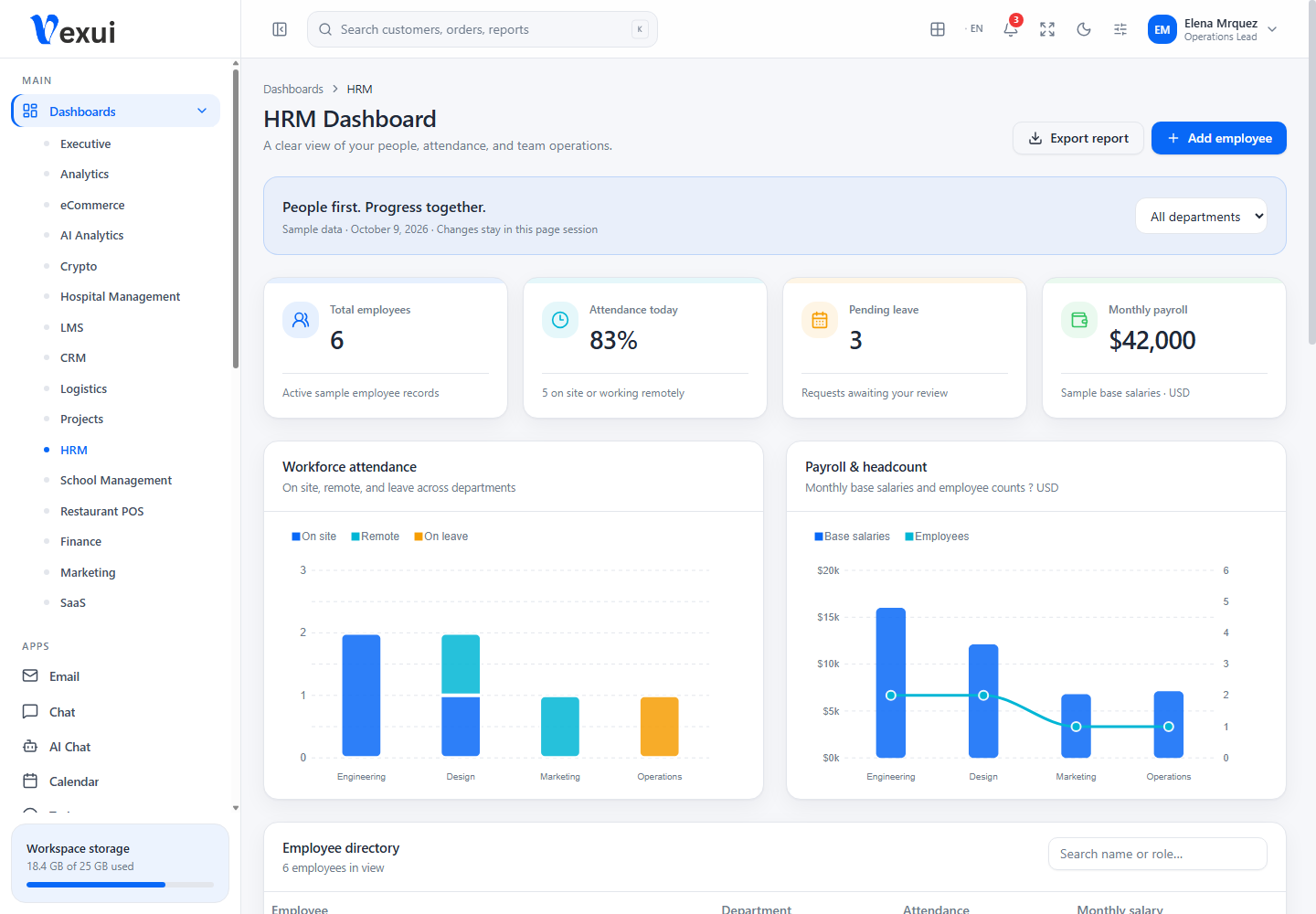Toggle On leave legend series
Viewport: 1316px width, 914px height.
(x=441, y=537)
